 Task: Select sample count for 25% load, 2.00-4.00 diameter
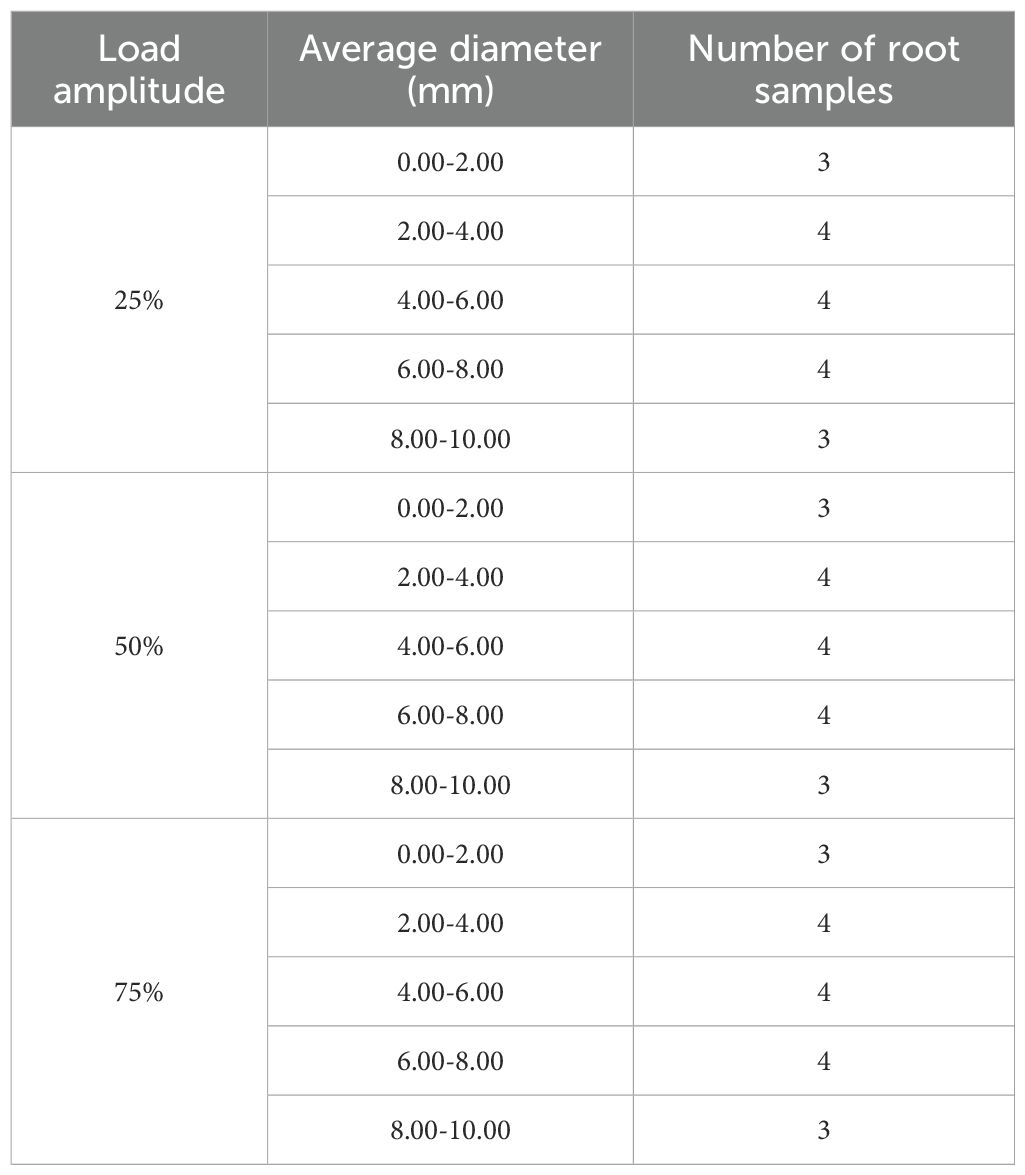823,231
